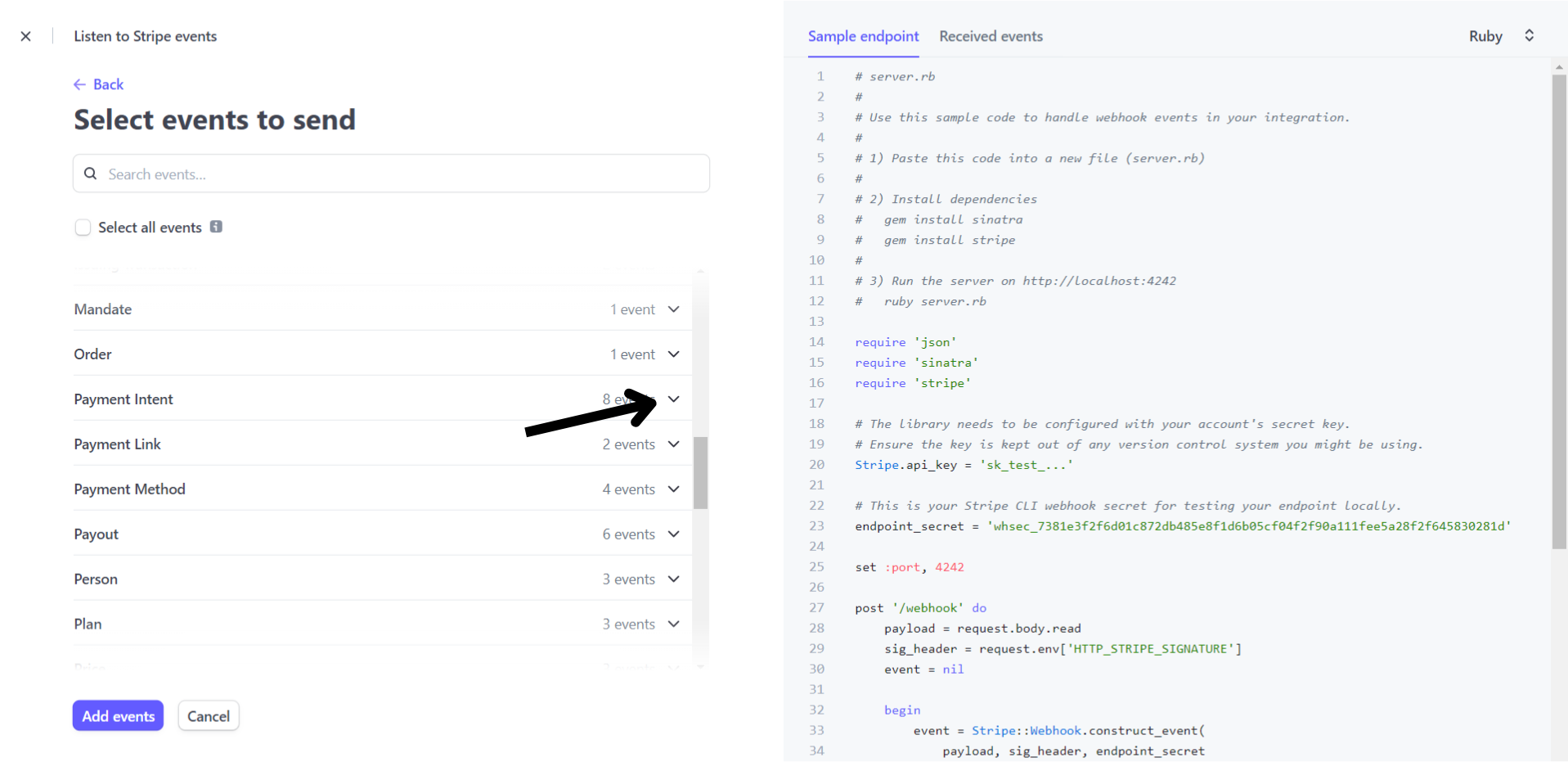This screenshot has width=1568, height=762.
Task: Switch to the Received events tab
Action: [991, 36]
